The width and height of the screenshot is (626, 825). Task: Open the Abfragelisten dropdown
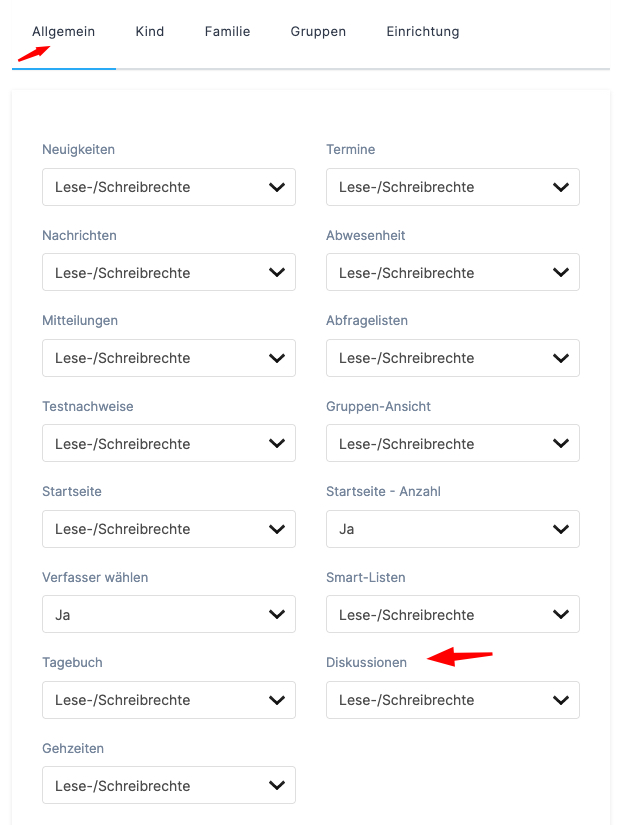tap(453, 358)
